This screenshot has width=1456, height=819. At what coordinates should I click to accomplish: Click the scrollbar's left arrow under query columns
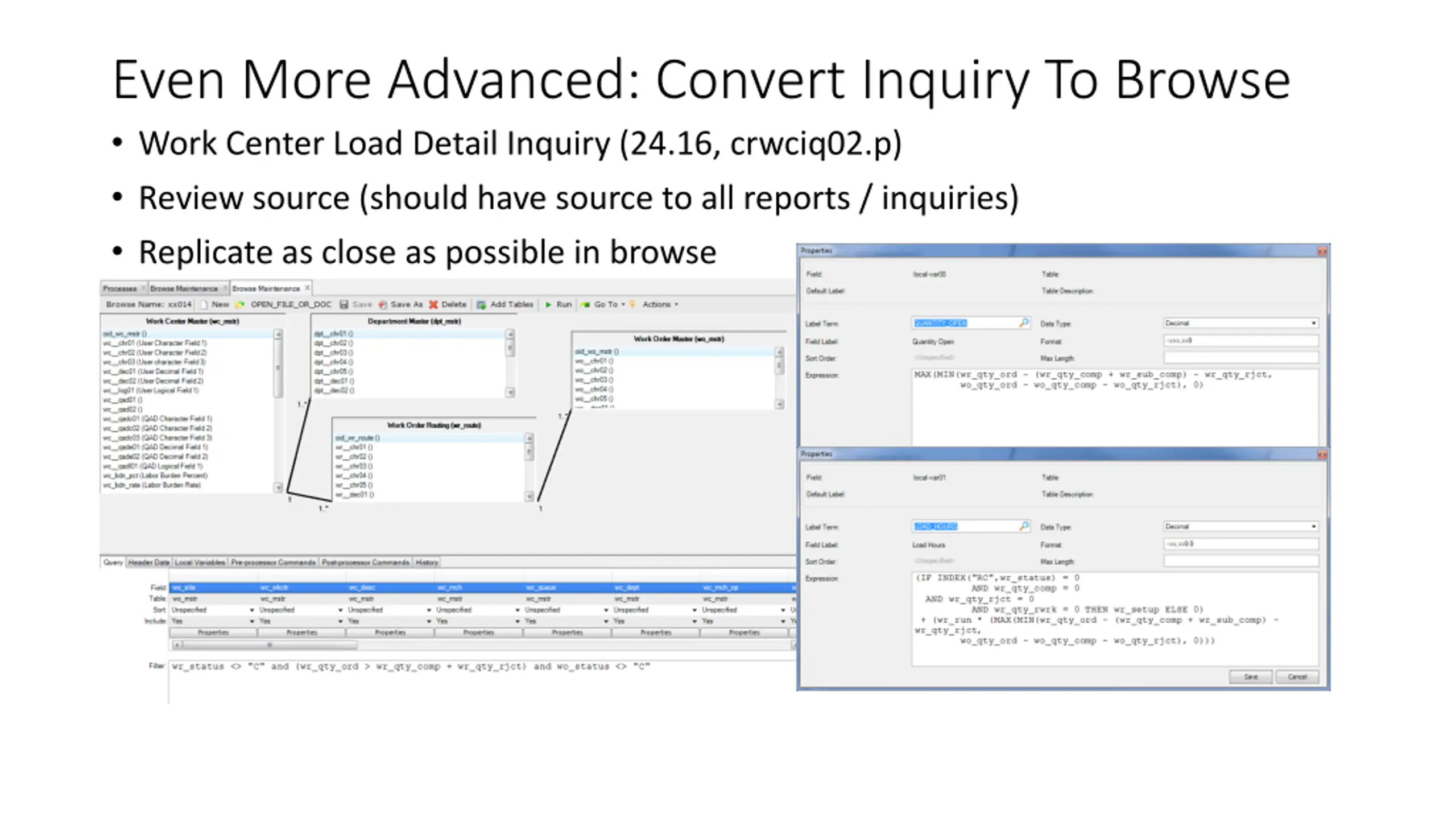click(177, 645)
